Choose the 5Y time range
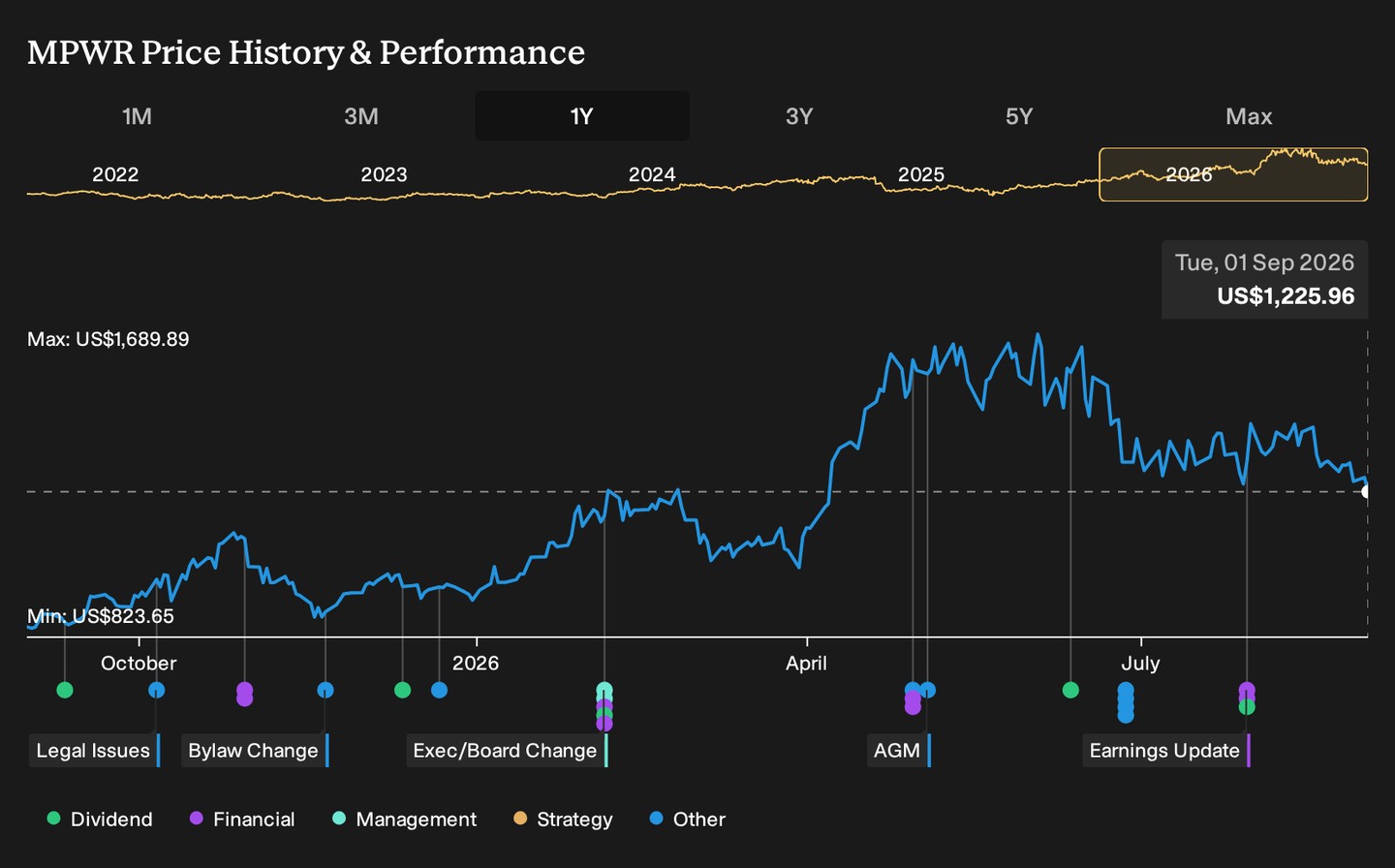 click(x=1019, y=116)
